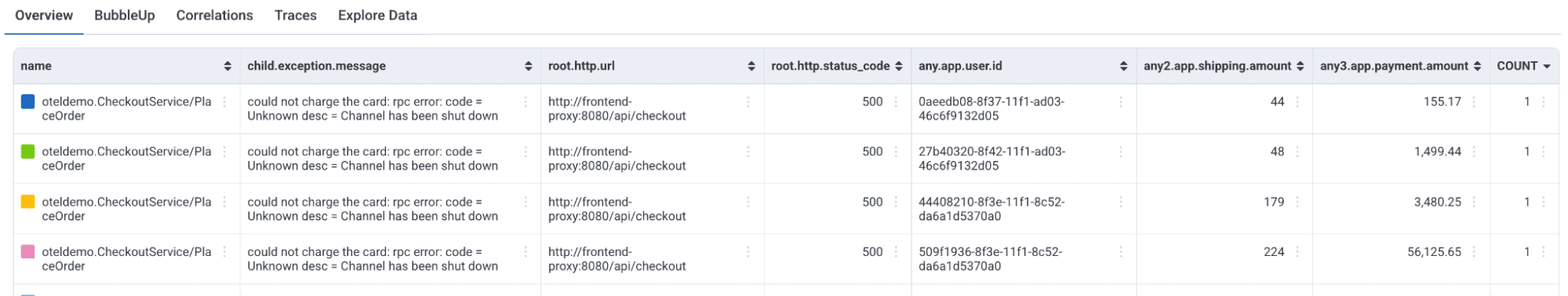Sort by root.http.status_code column arrows
Image resolution: width=1568 pixels, height=296 pixels.
coord(899,66)
